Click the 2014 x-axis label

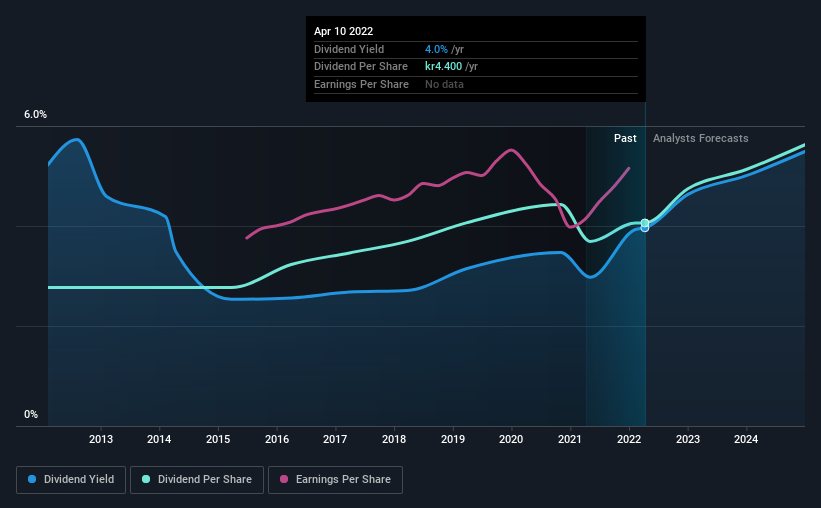[159, 439]
